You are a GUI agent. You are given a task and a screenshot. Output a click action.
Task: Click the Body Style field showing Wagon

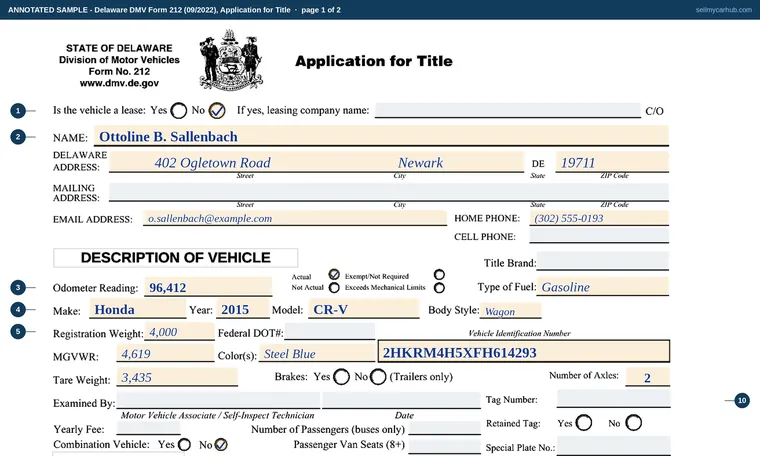coord(510,311)
